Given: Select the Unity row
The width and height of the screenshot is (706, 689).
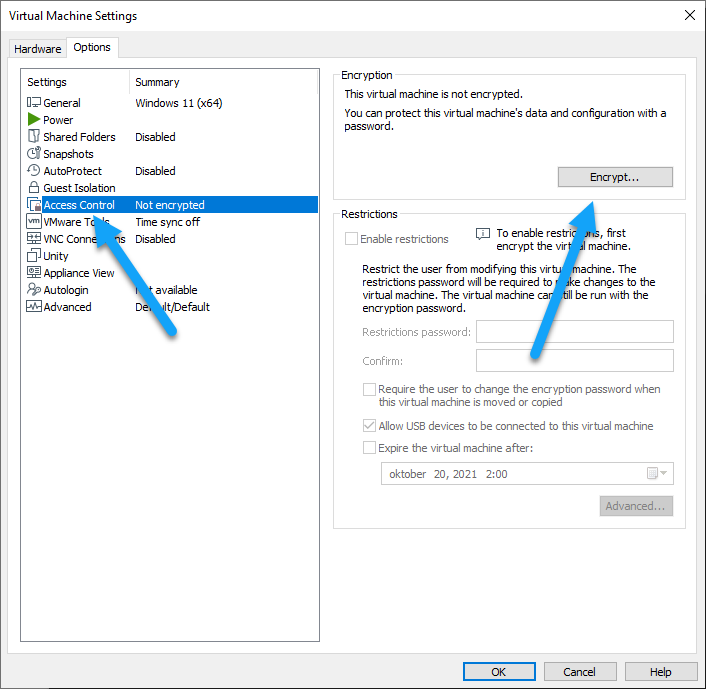Looking at the screenshot, I should click(171, 256).
